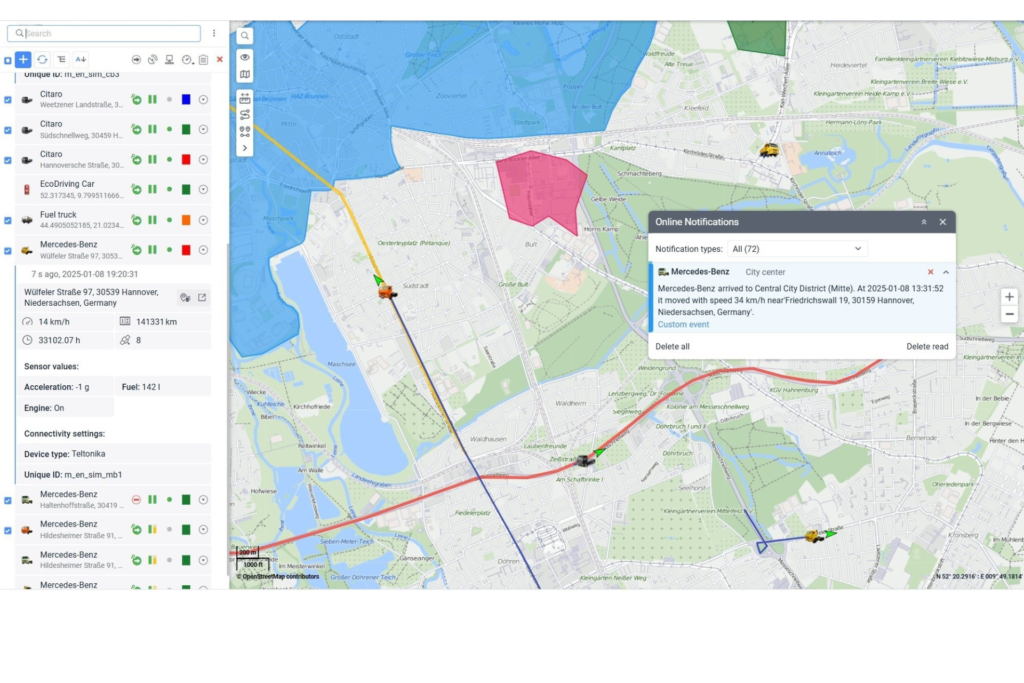1024x683 pixels.
Task: Zoom in on the map
Action: tap(1009, 297)
